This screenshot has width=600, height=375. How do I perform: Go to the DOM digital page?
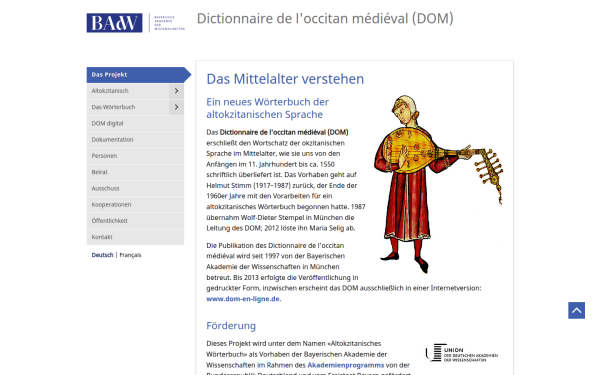[x=135, y=123]
